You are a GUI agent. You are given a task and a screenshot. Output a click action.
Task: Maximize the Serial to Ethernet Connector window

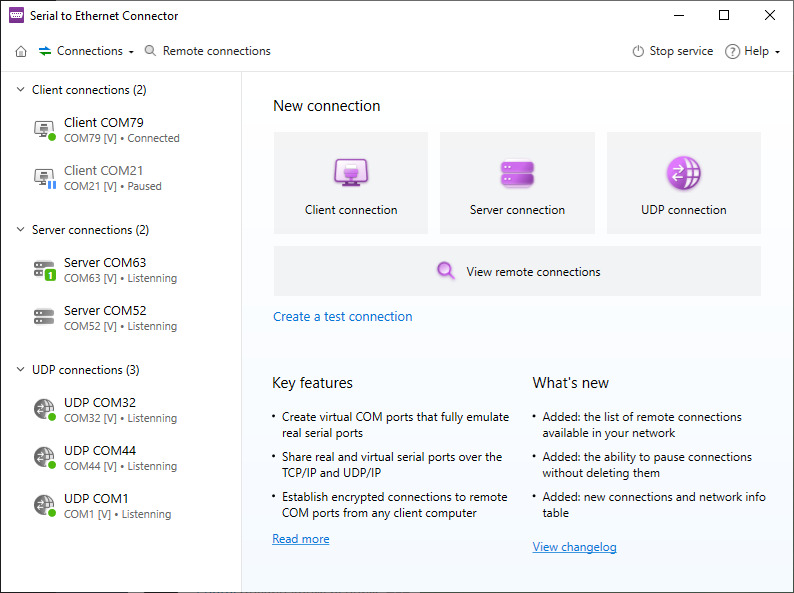724,15
